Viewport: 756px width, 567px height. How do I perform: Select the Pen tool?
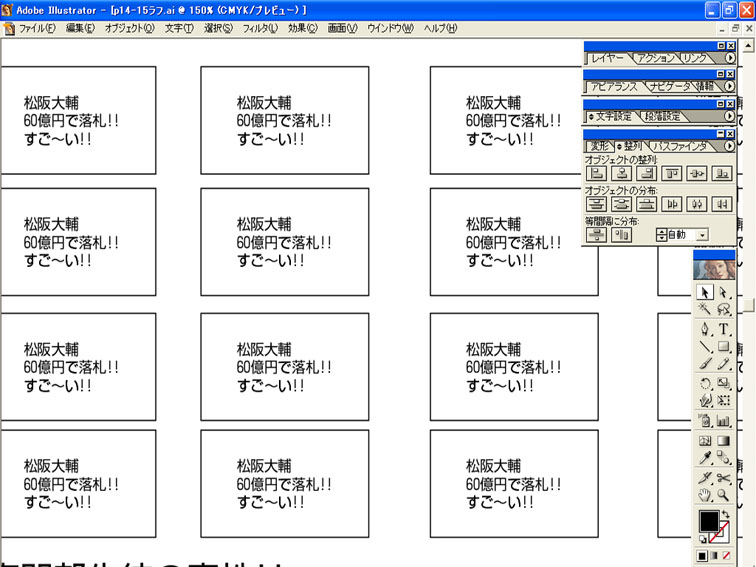tap(704, 330)
